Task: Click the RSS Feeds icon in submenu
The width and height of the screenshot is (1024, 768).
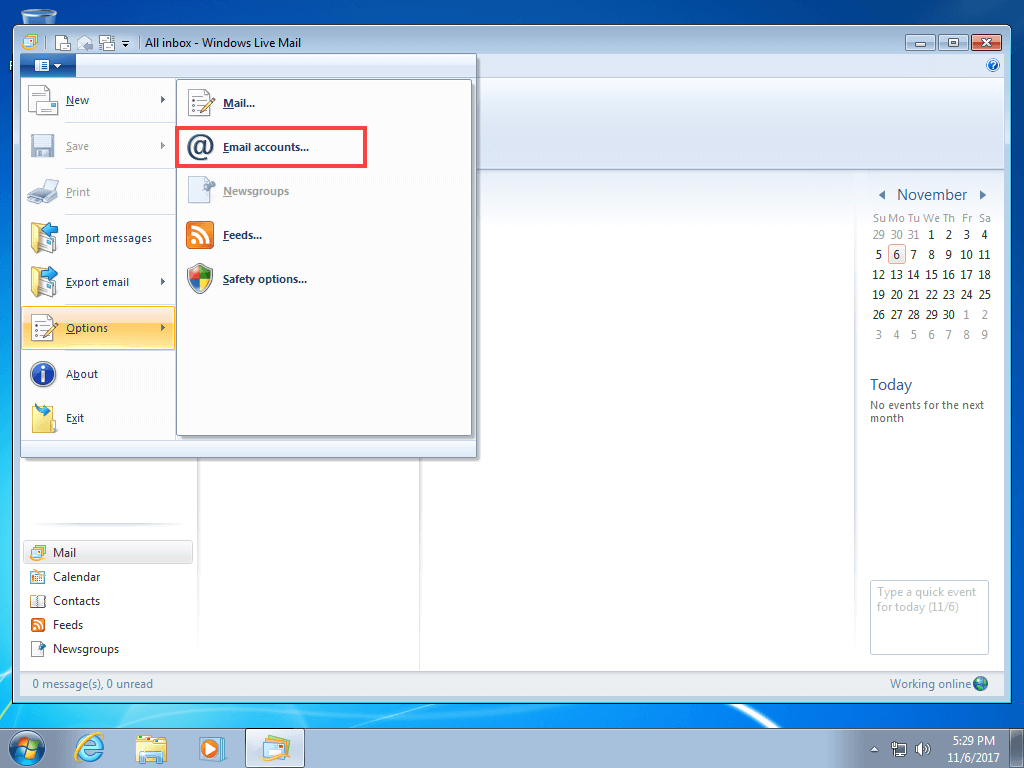Action: point(200,235)
